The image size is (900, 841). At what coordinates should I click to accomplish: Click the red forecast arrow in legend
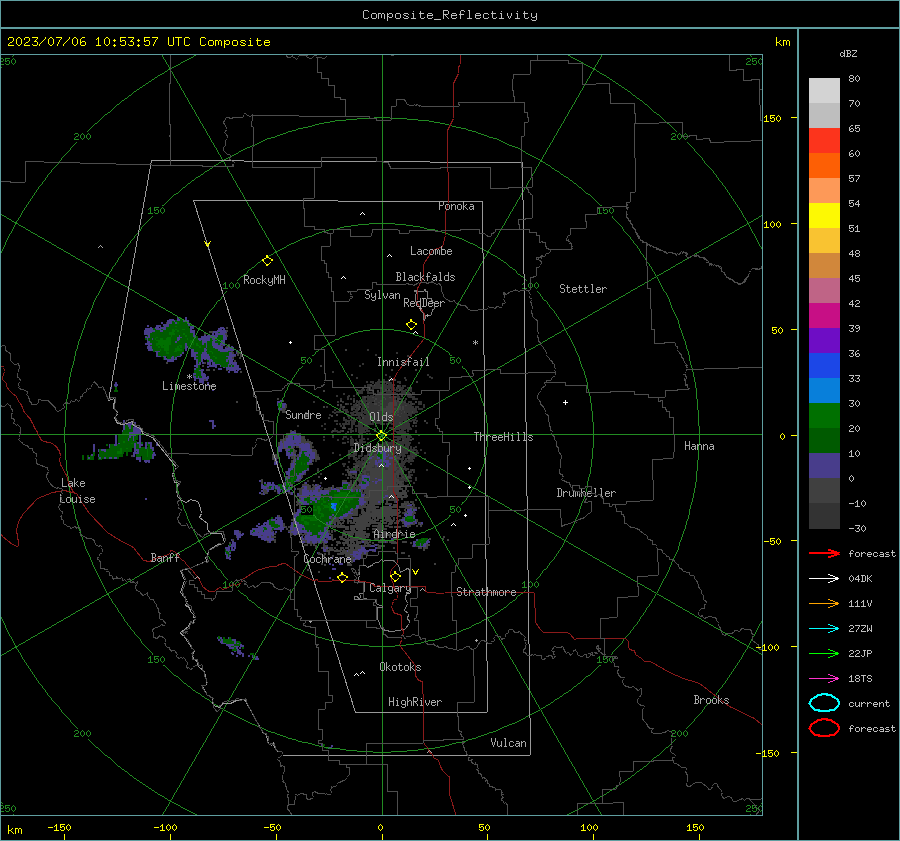pyautogui.click(x=824, y=553)
